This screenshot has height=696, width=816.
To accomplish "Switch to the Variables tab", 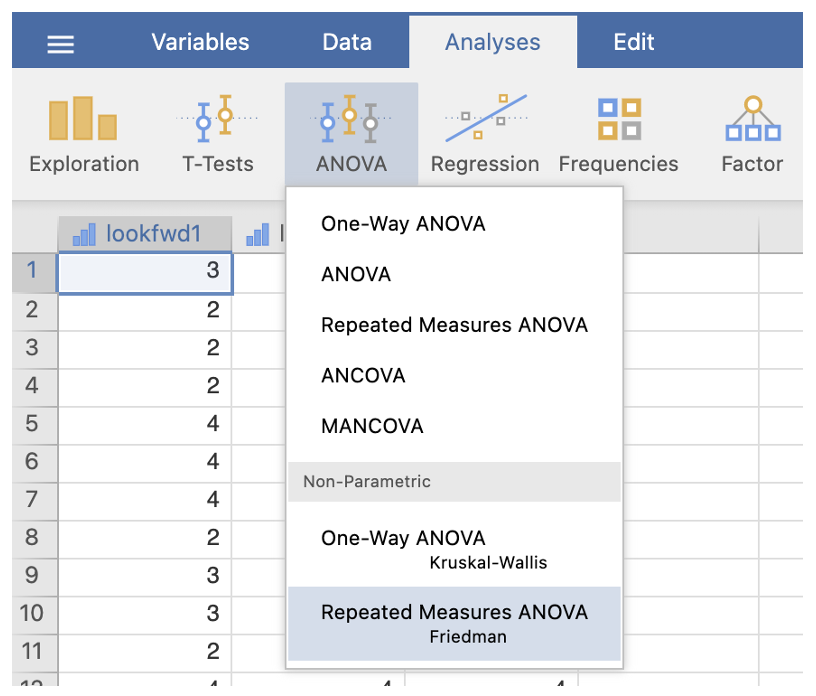I will 200,42.
